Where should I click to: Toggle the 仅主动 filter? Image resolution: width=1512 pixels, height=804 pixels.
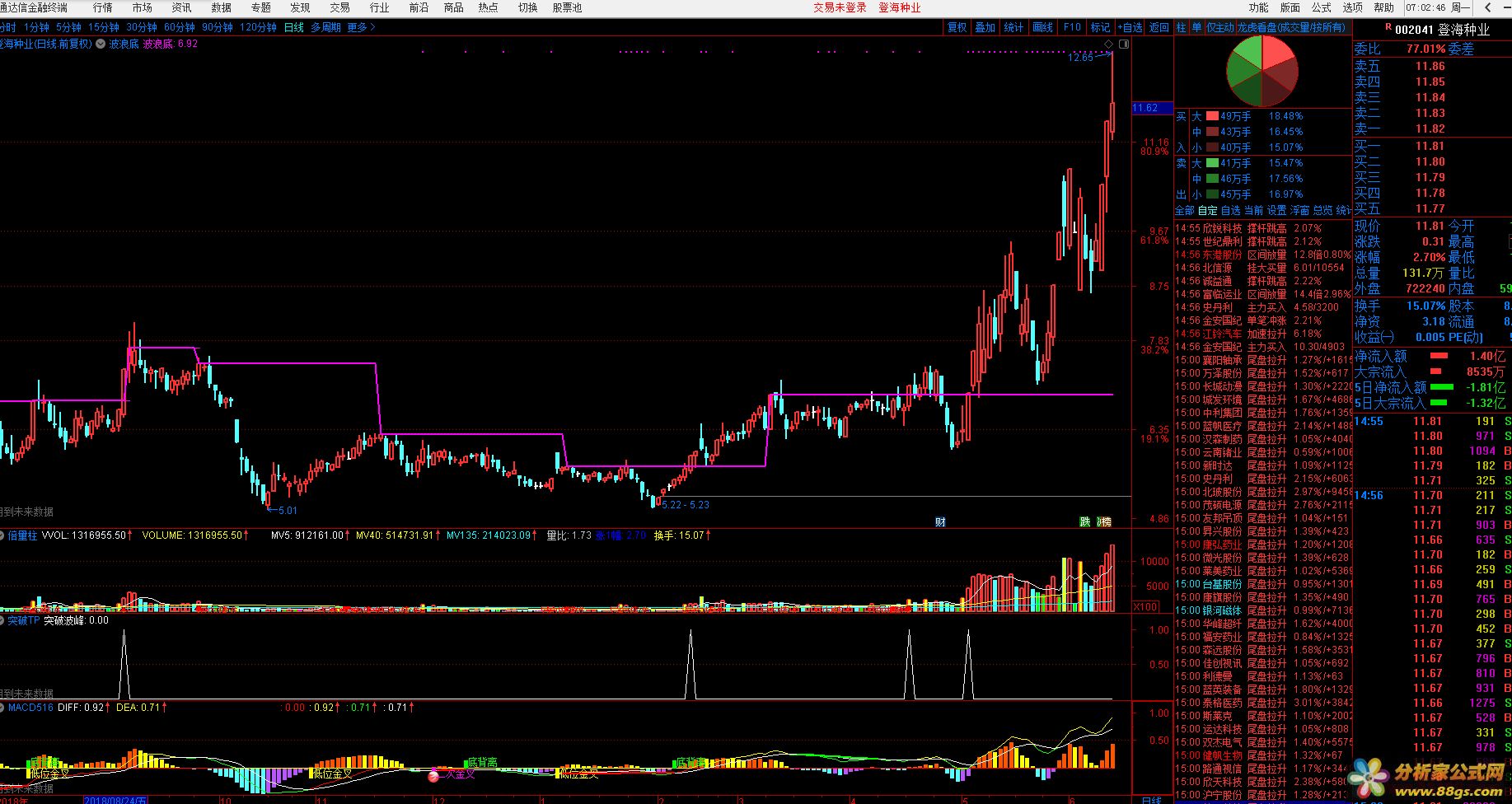[x=1220, y=27]
